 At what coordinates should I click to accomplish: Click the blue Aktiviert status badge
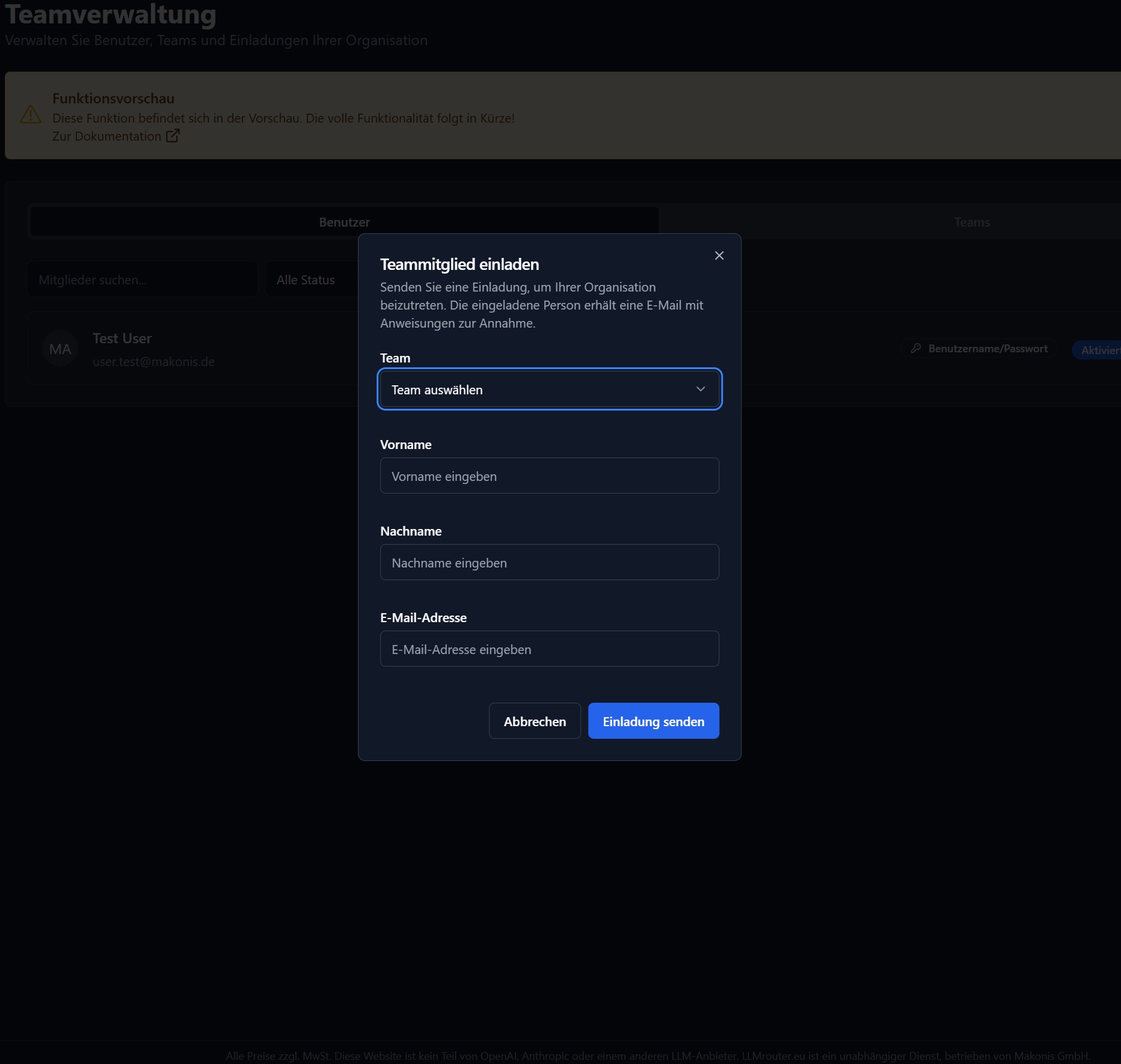(1099, 350)
